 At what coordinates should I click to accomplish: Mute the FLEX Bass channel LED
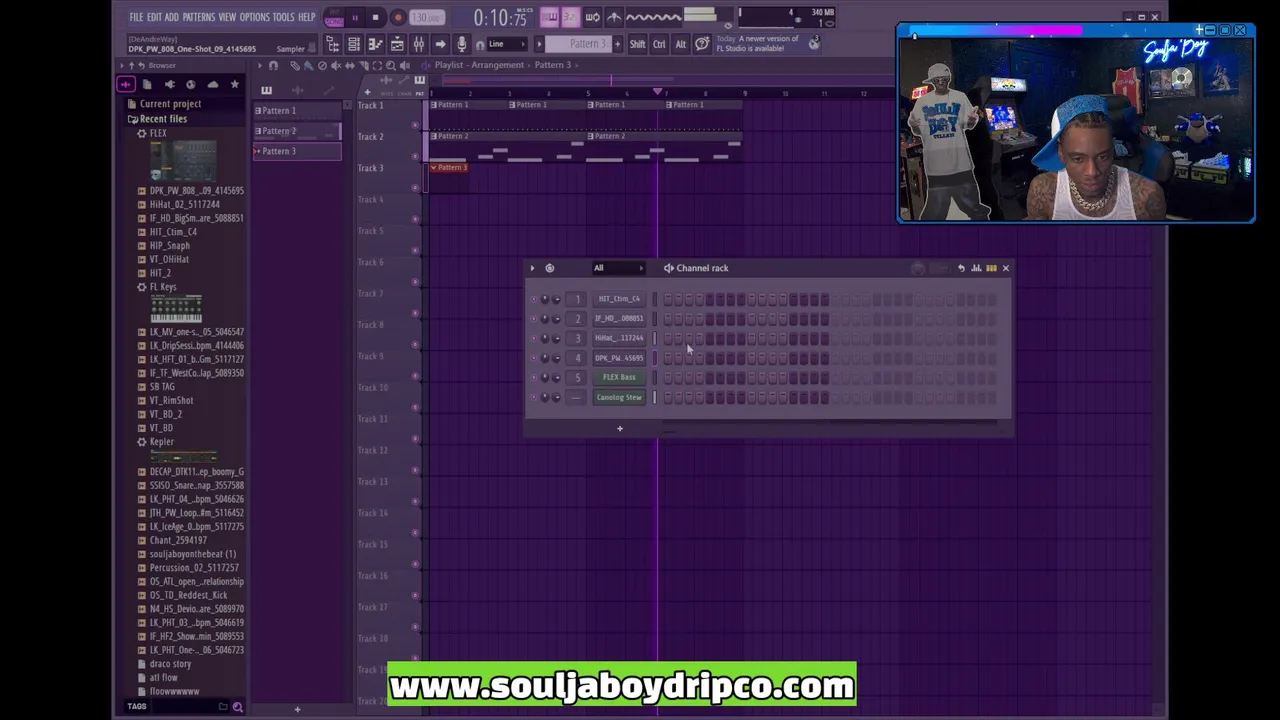pos(533,377)
